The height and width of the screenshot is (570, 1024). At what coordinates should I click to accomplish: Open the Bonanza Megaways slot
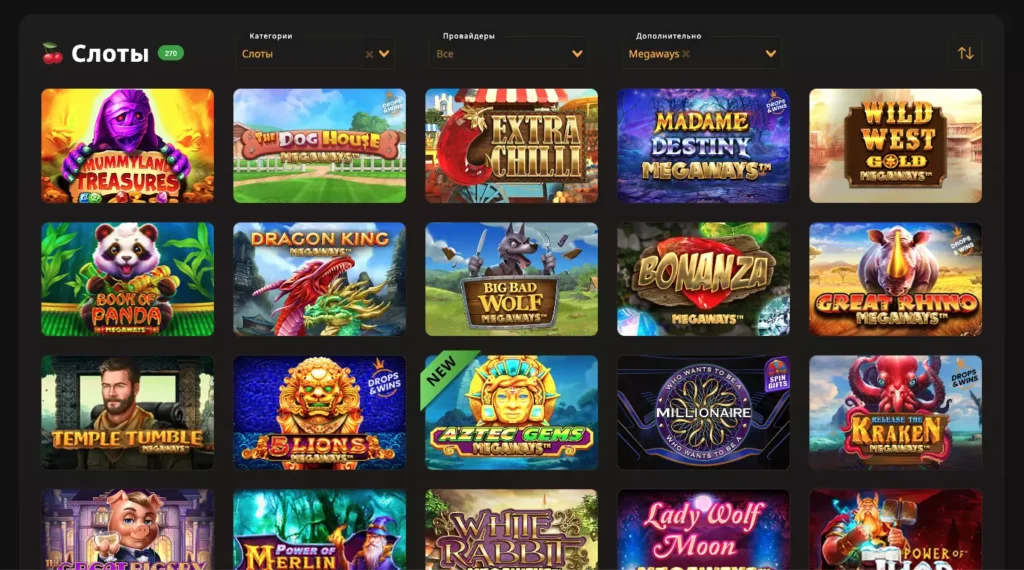coord(703,279)
